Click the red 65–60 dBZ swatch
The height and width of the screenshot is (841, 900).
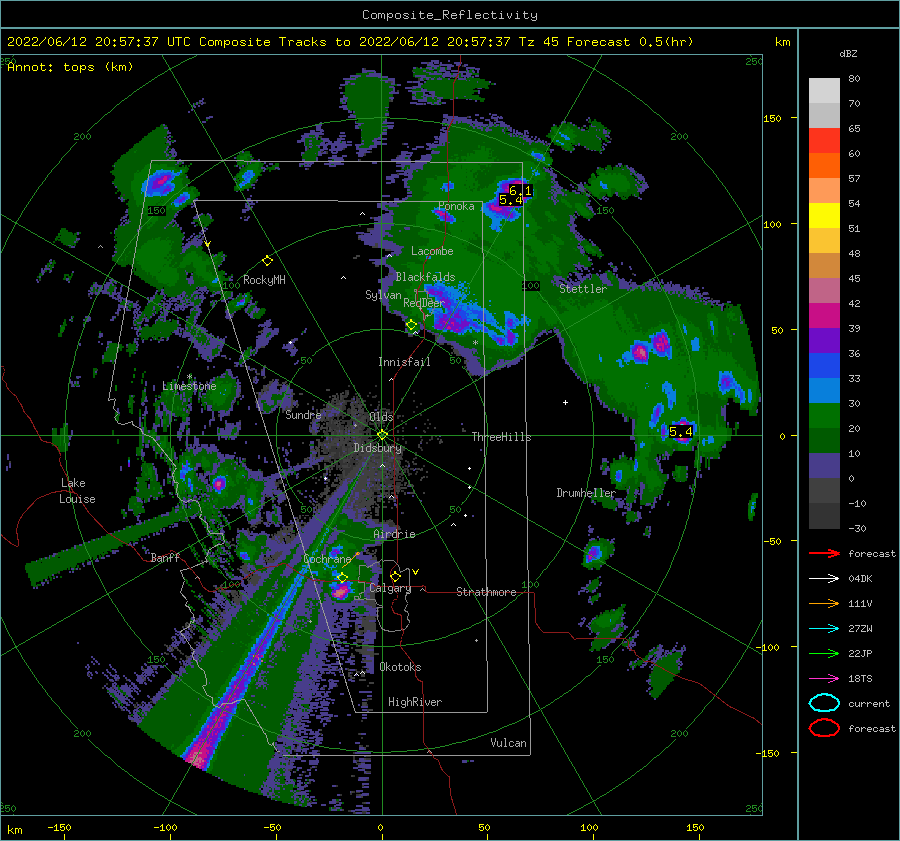point(824,141)
